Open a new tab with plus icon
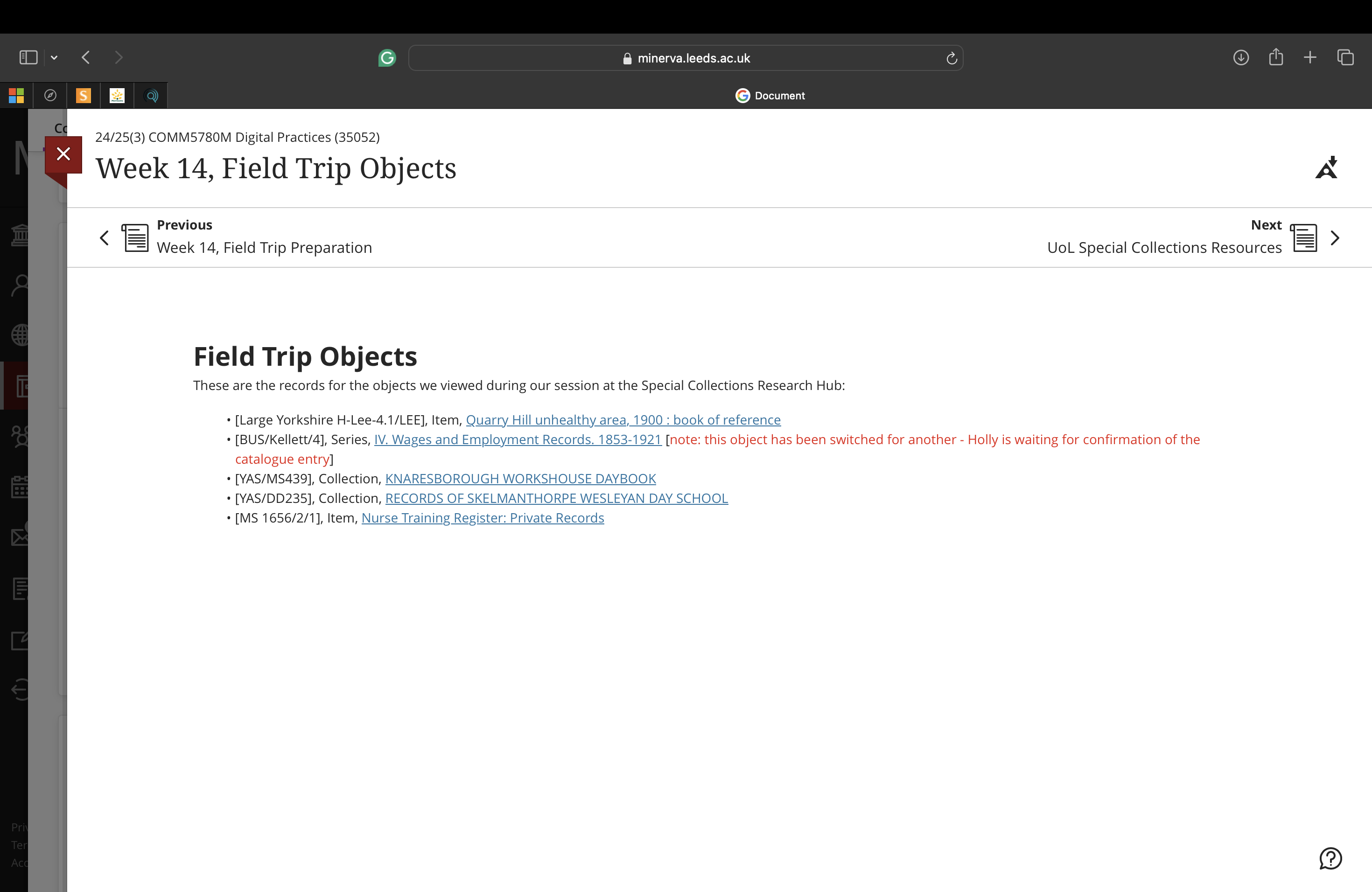 pos(1310,58)
